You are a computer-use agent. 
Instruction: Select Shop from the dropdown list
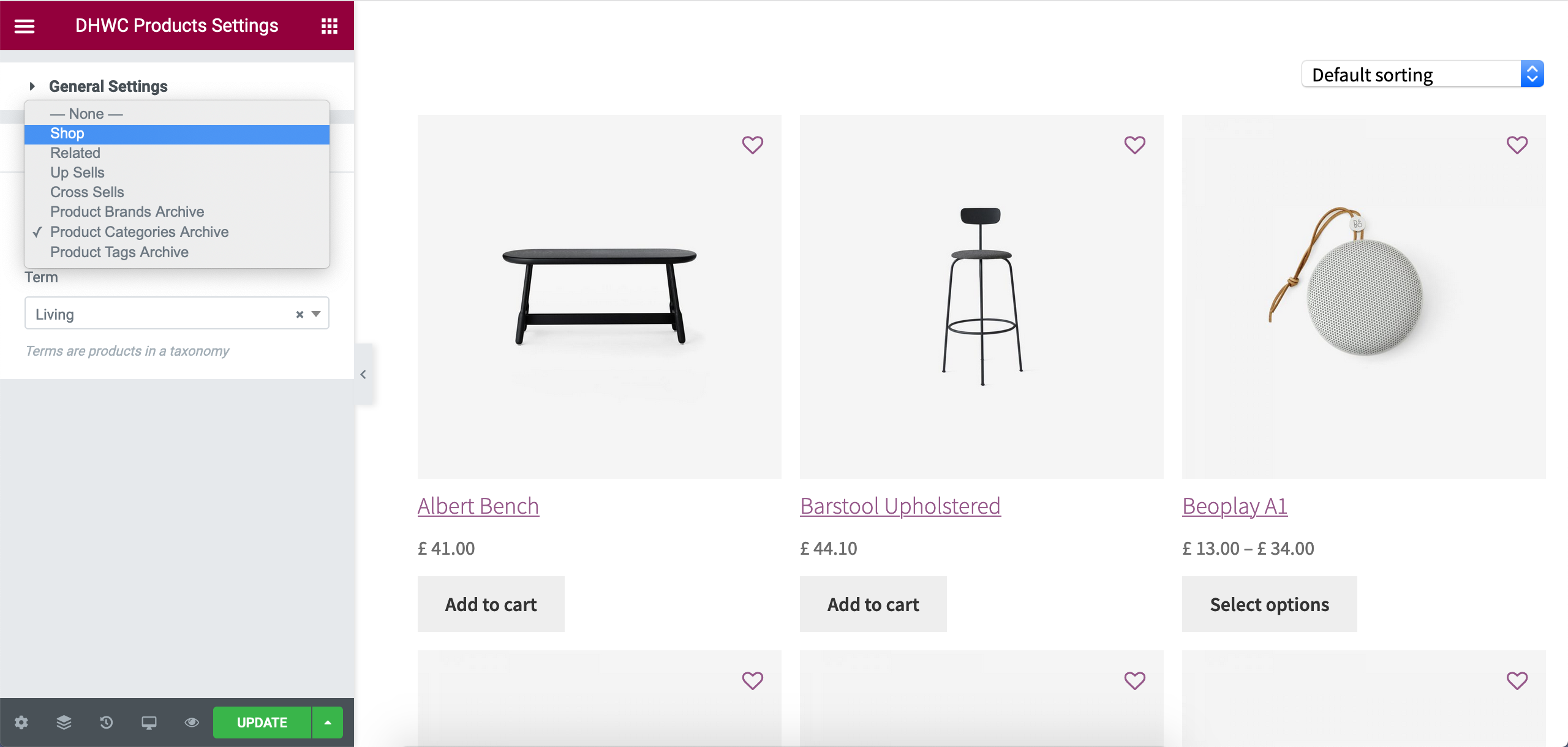tap(177, 132)
